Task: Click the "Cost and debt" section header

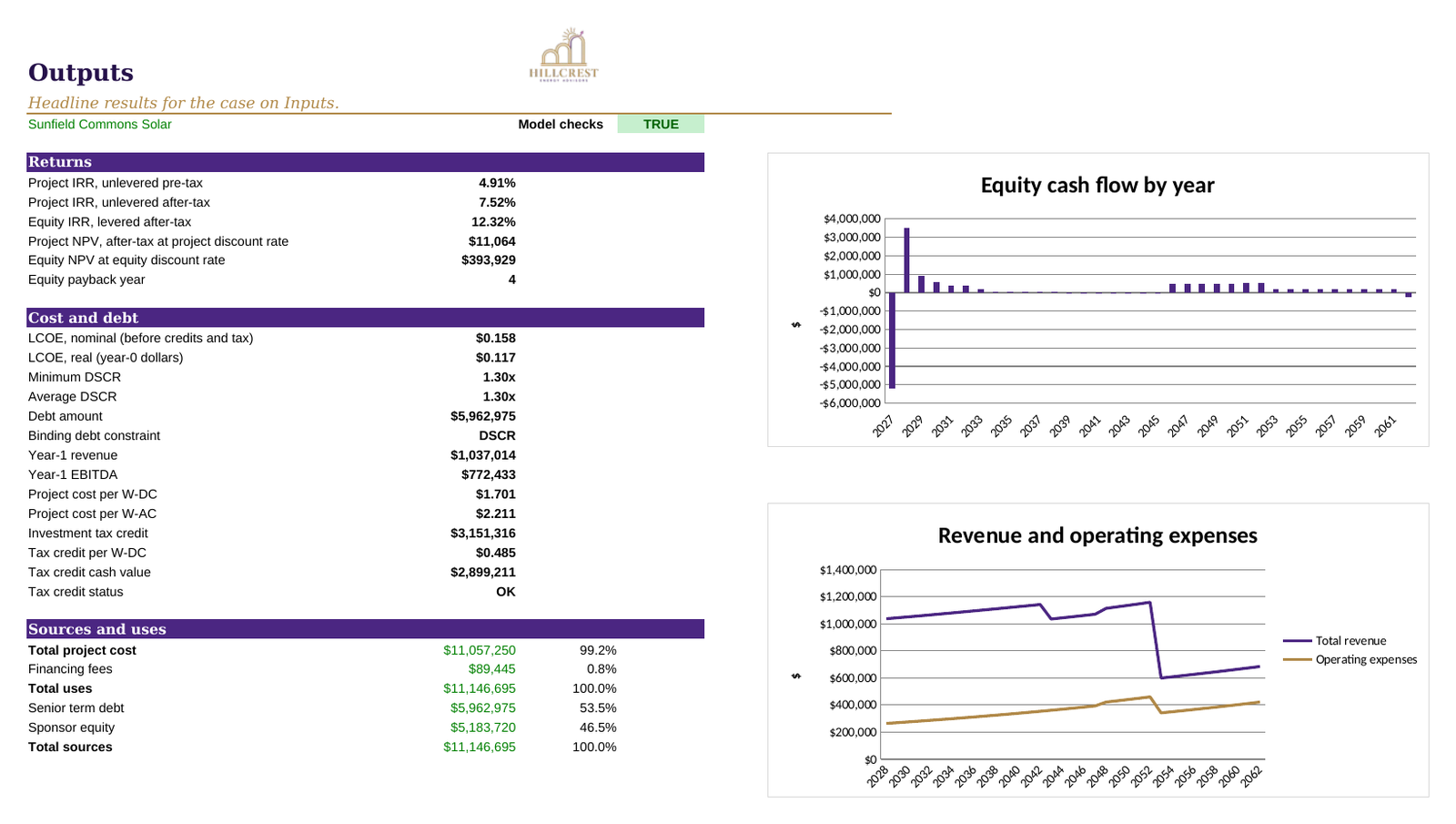Action: point(366,318)
